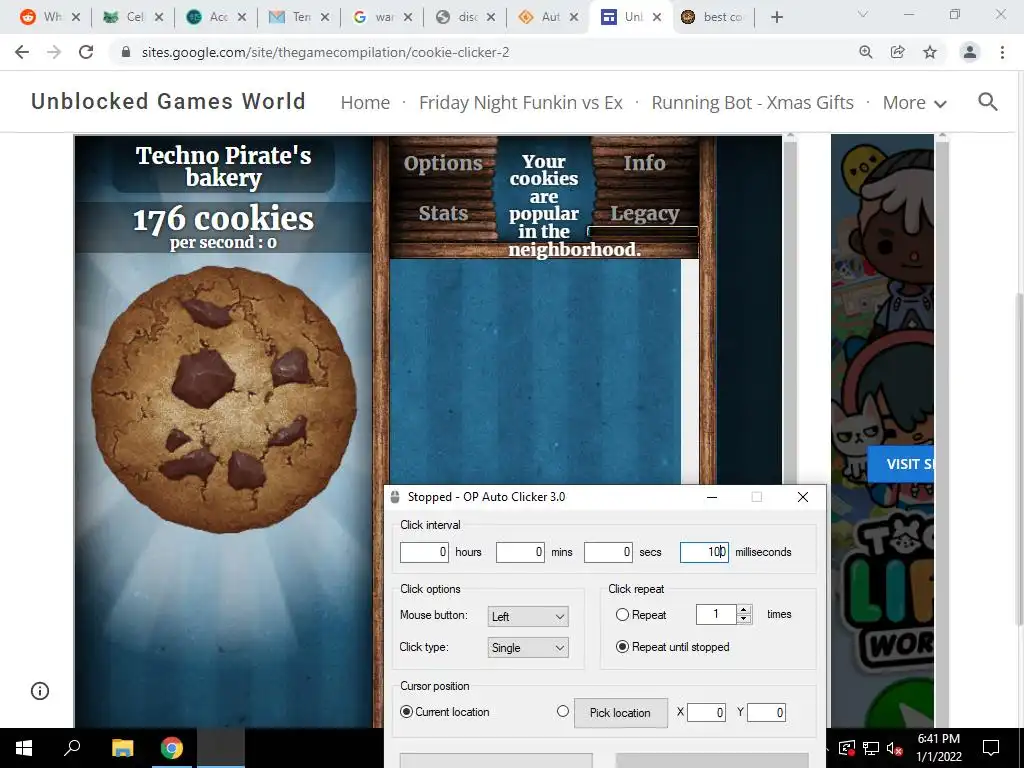
Task: Click the hours interval field
Action: point(424,552)
